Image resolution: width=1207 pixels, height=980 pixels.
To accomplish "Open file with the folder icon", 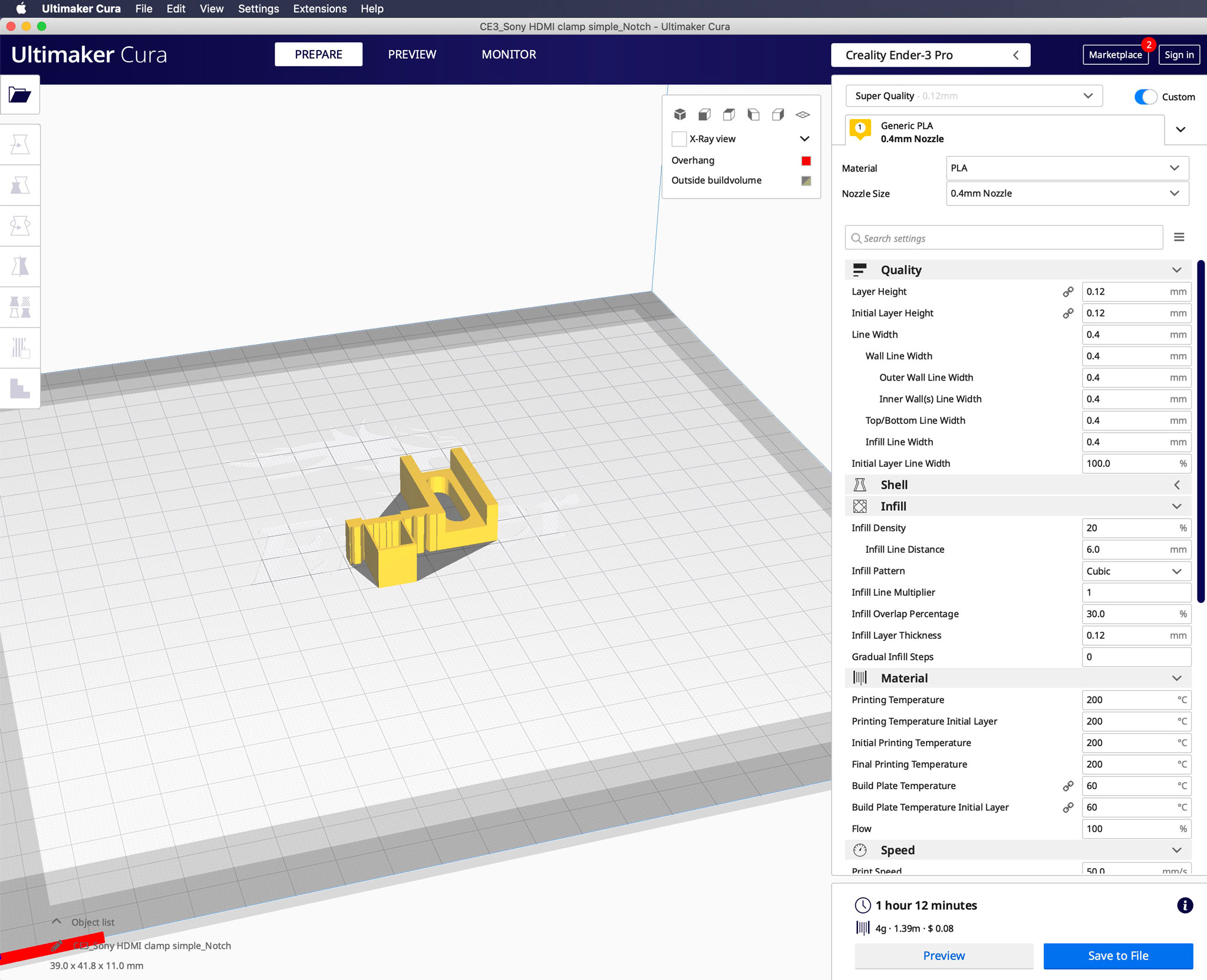I will click(20, 94).
